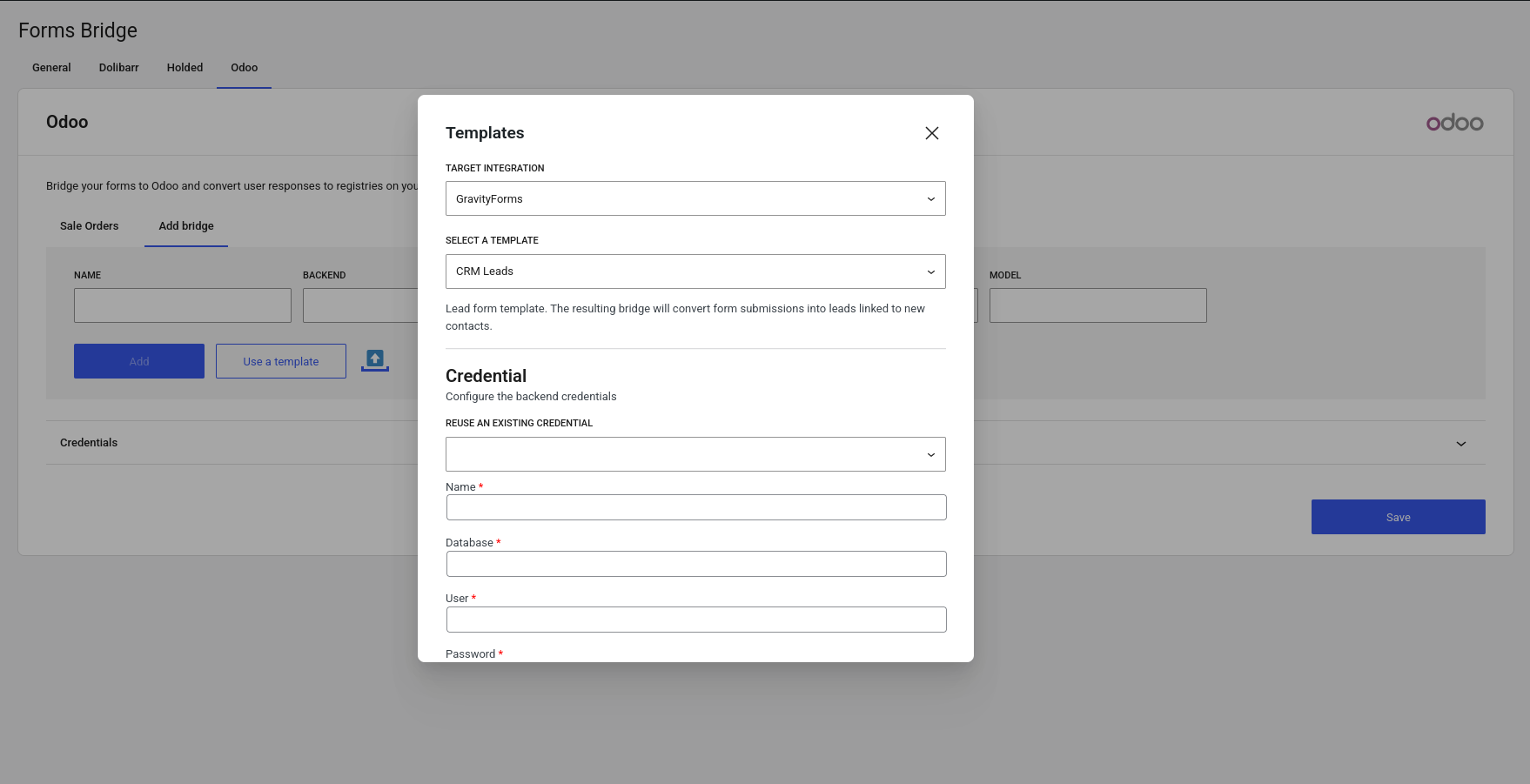The width and height of the screenshot is (1530, 784).
Task: Click the Templates dialog title
Action: pyautogui.click(x=485, y=133)
